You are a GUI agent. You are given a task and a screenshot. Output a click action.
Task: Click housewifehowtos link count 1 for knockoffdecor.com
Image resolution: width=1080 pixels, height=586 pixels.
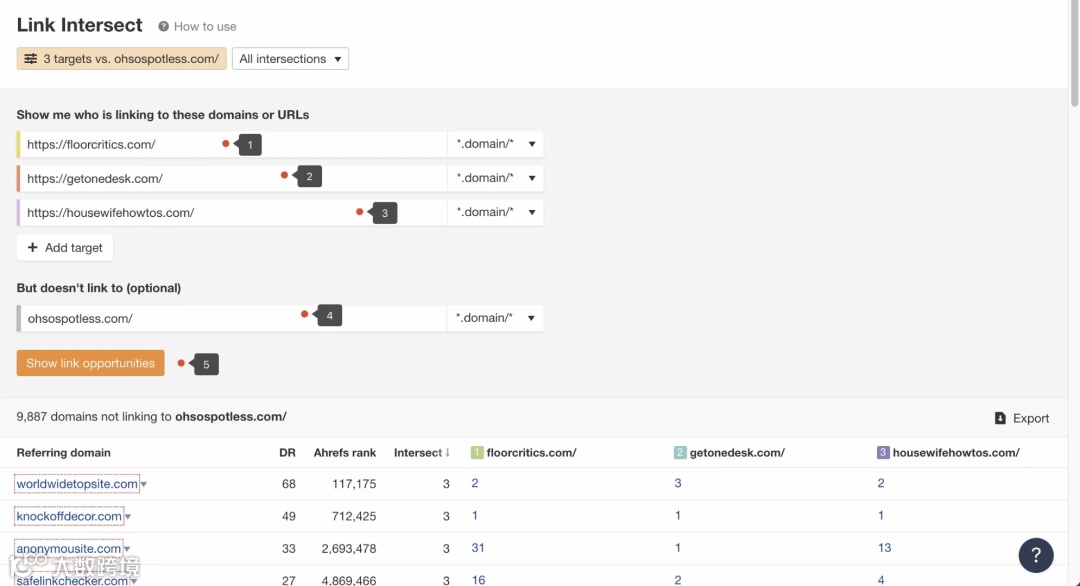pyautogui.click(x=881, y=515)
